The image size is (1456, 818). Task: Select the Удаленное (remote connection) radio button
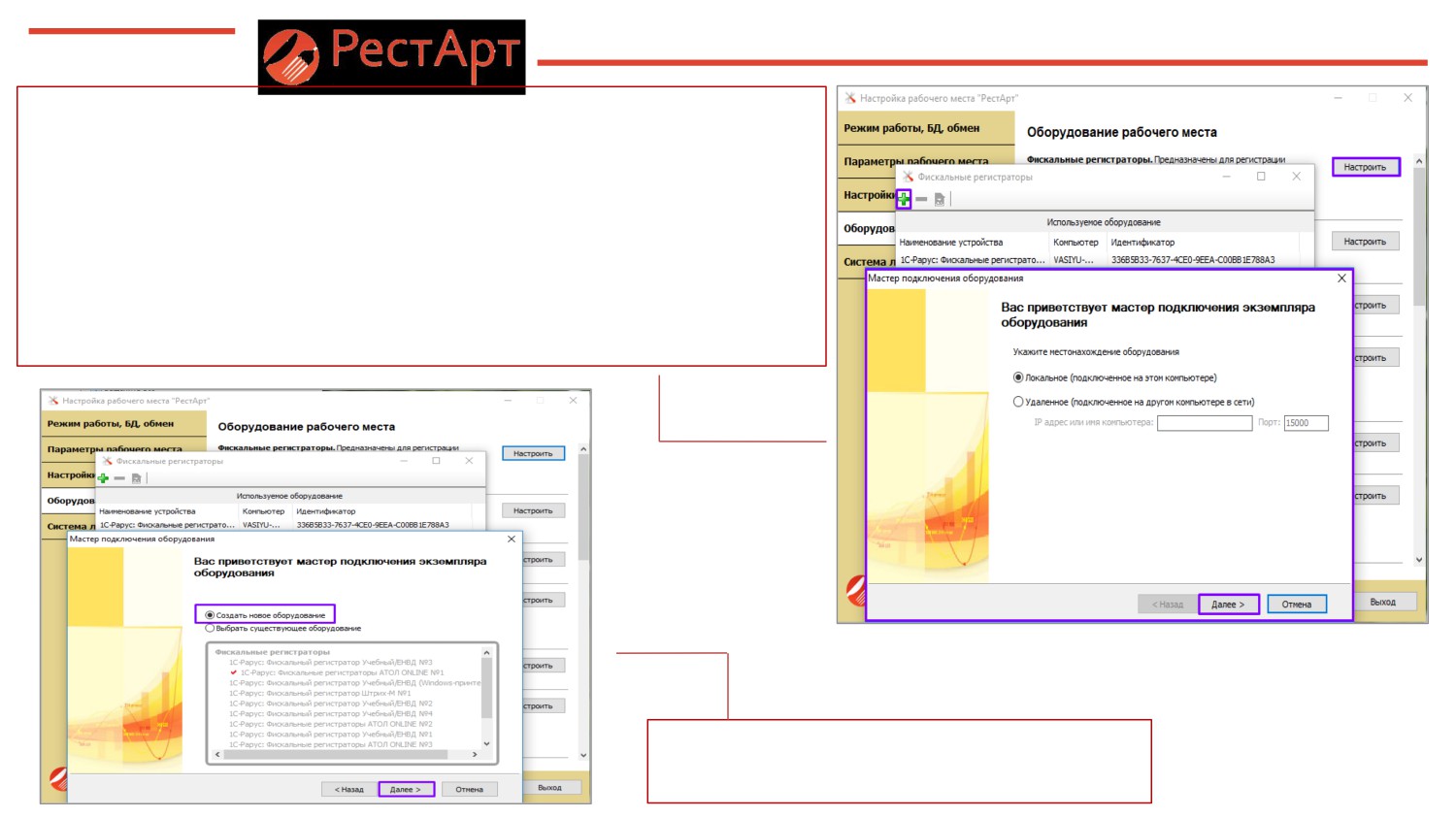pyautogui.click(x=1018, y=402)
